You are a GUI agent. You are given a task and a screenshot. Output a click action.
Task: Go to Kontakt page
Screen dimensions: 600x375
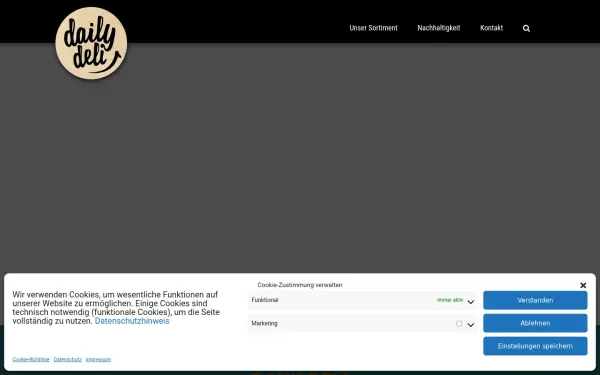point(491,28)
